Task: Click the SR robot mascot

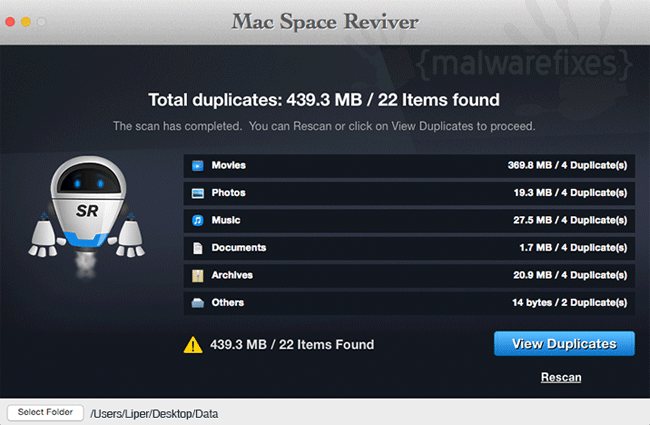Action: (x=87, y=216)
